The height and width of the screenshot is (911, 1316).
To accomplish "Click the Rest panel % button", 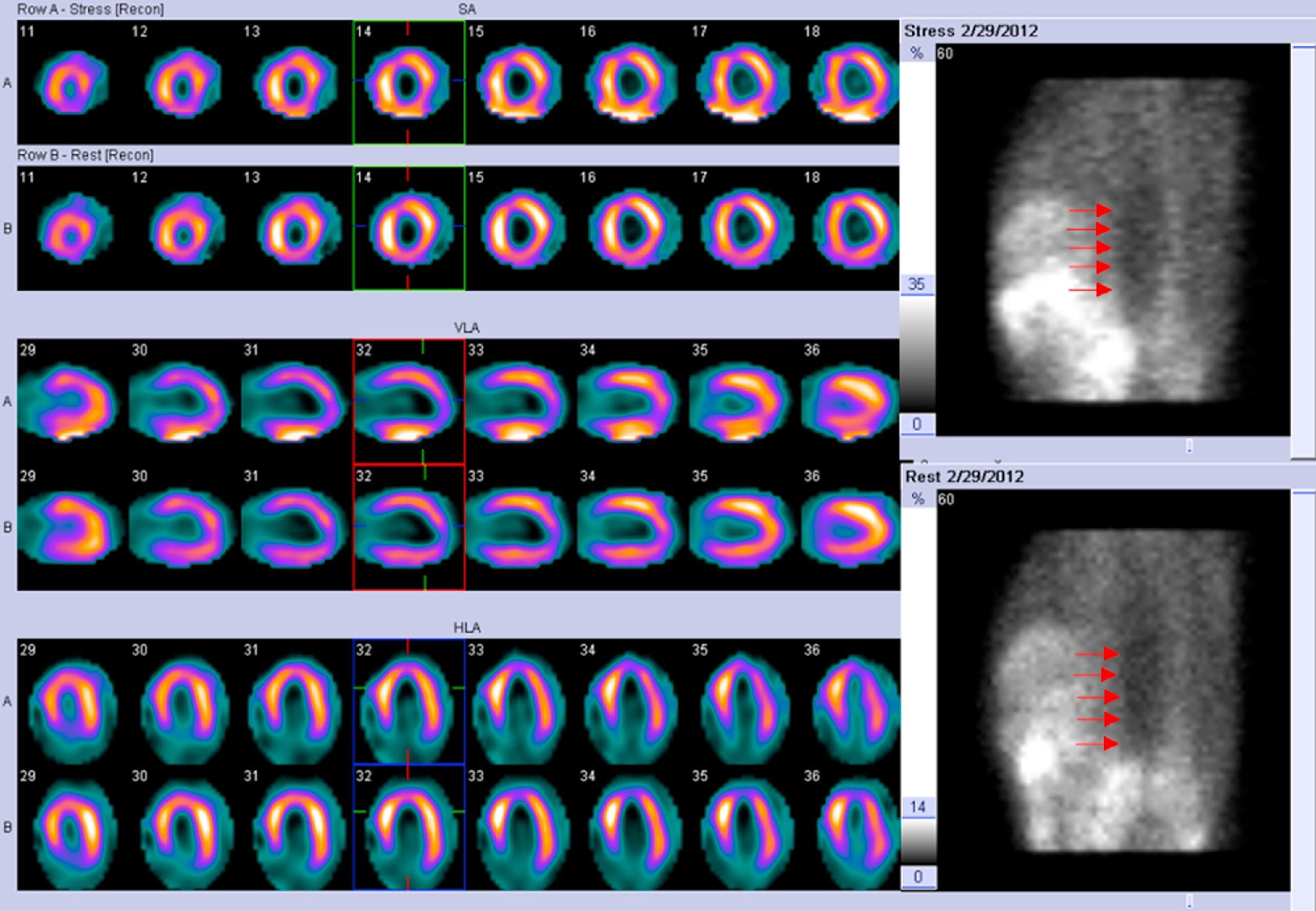I will [918, 499].
